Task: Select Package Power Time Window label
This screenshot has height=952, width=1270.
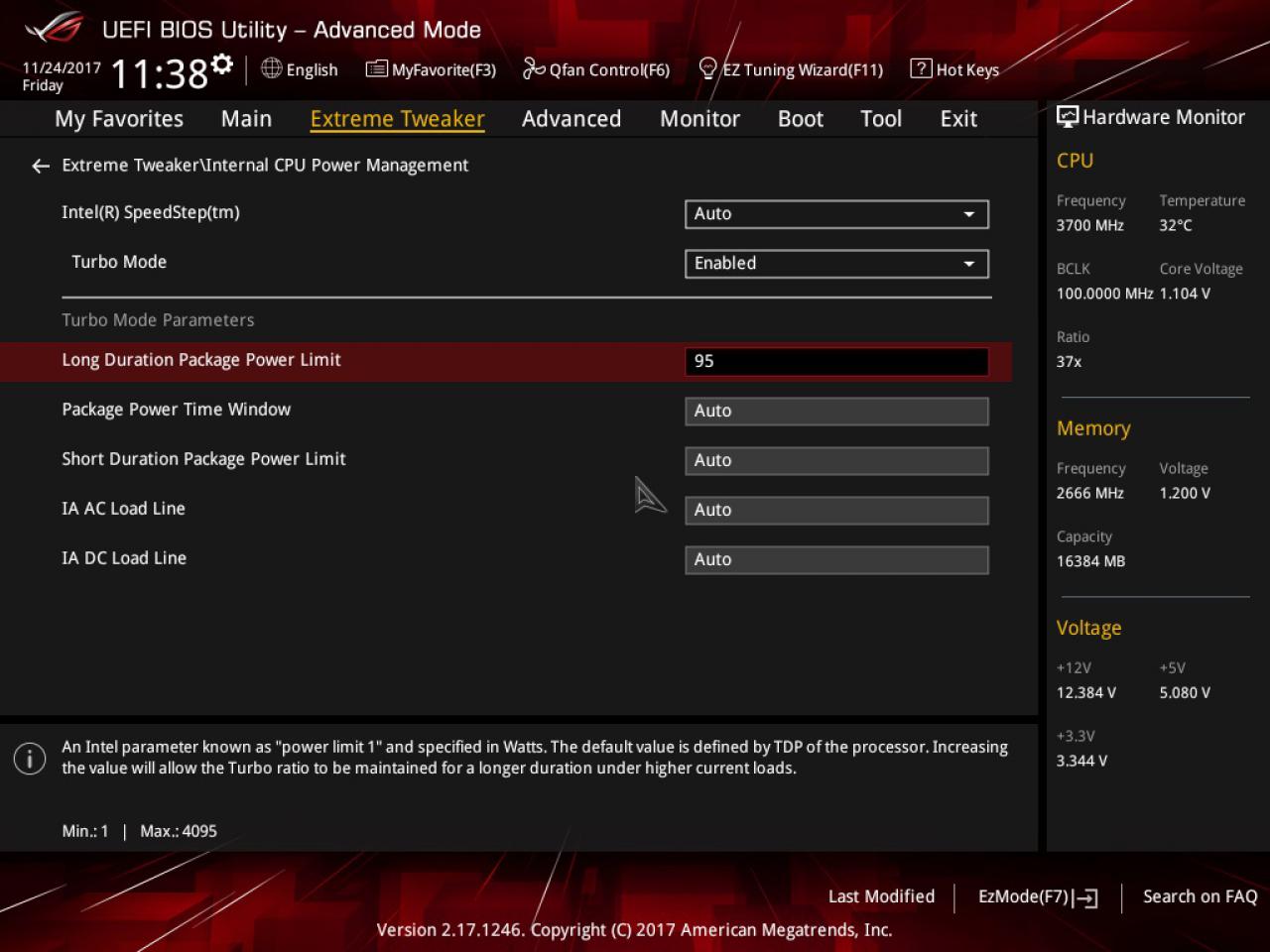Action: pyautogui.click(x=177, y=410)
